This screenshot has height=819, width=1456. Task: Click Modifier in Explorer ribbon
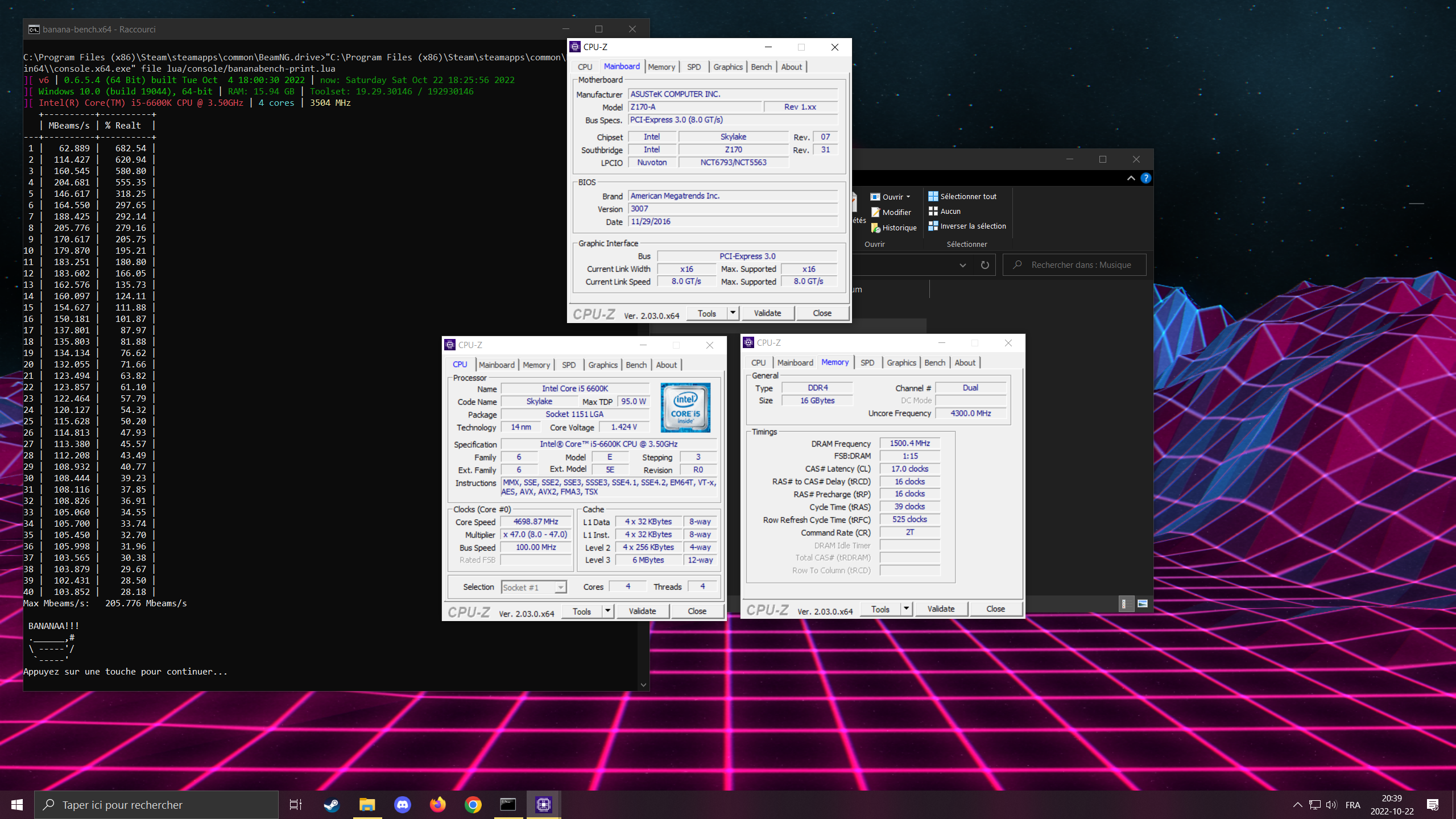(x=891, y=212)
